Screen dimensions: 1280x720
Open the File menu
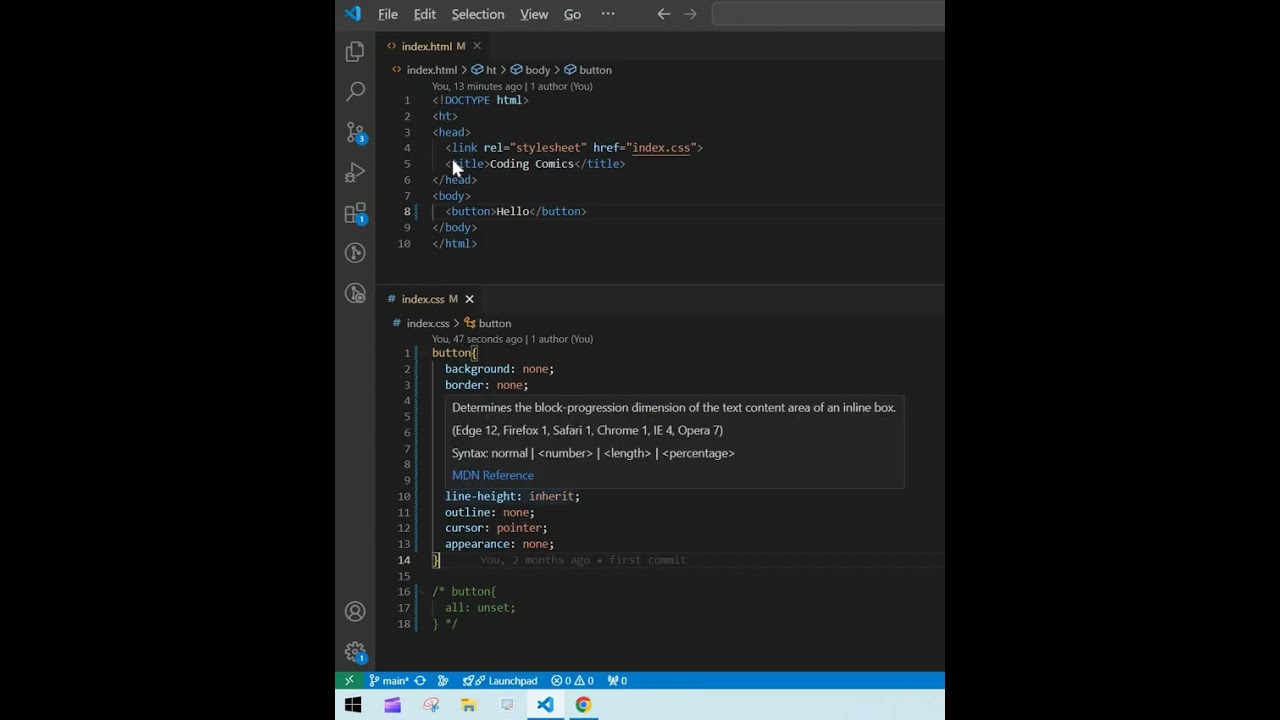tap(388, 14)
